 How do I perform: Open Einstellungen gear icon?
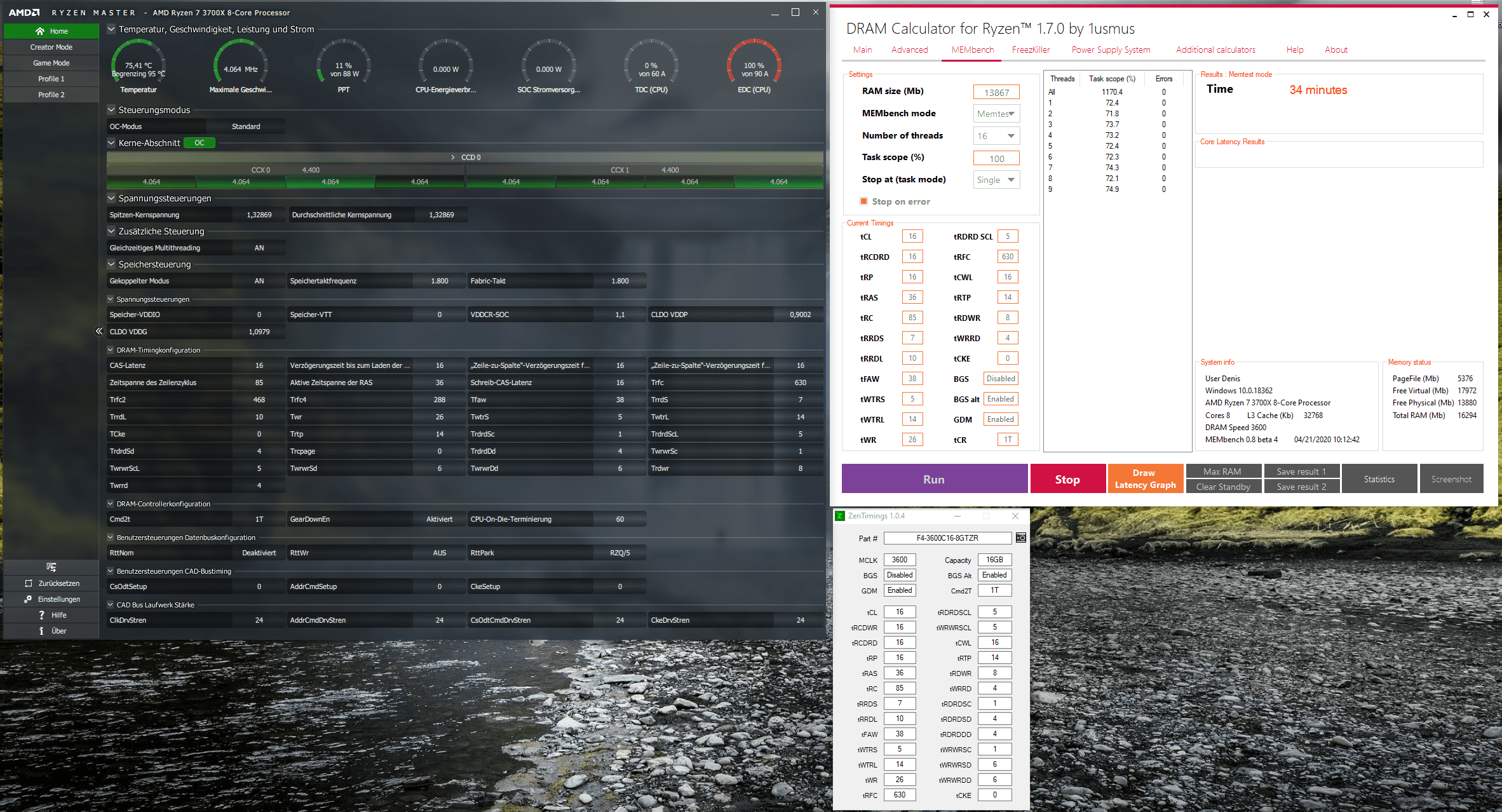pyautogui.click(x=28, y=599)
